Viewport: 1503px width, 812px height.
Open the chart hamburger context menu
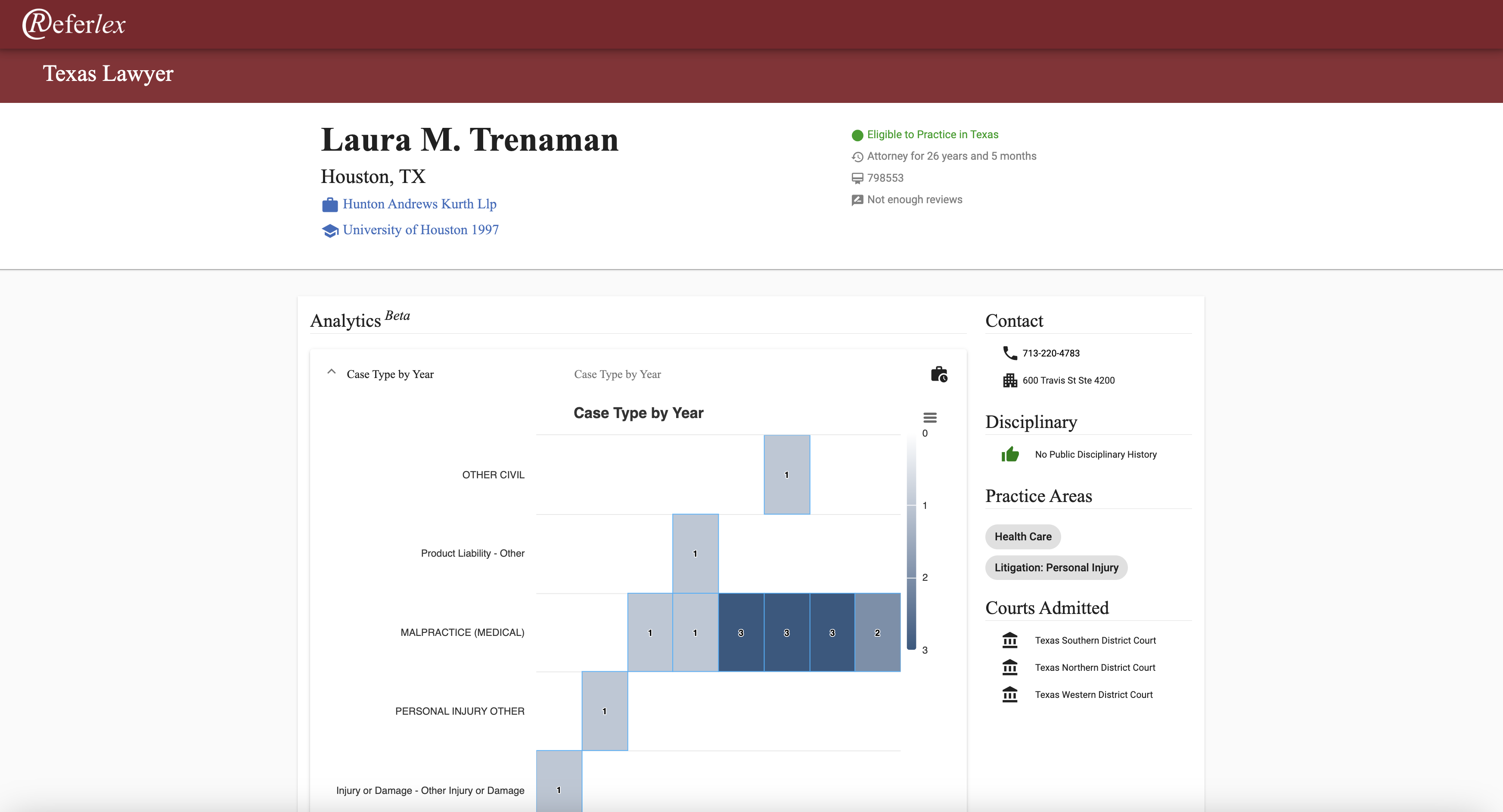[x=930, y=418]
